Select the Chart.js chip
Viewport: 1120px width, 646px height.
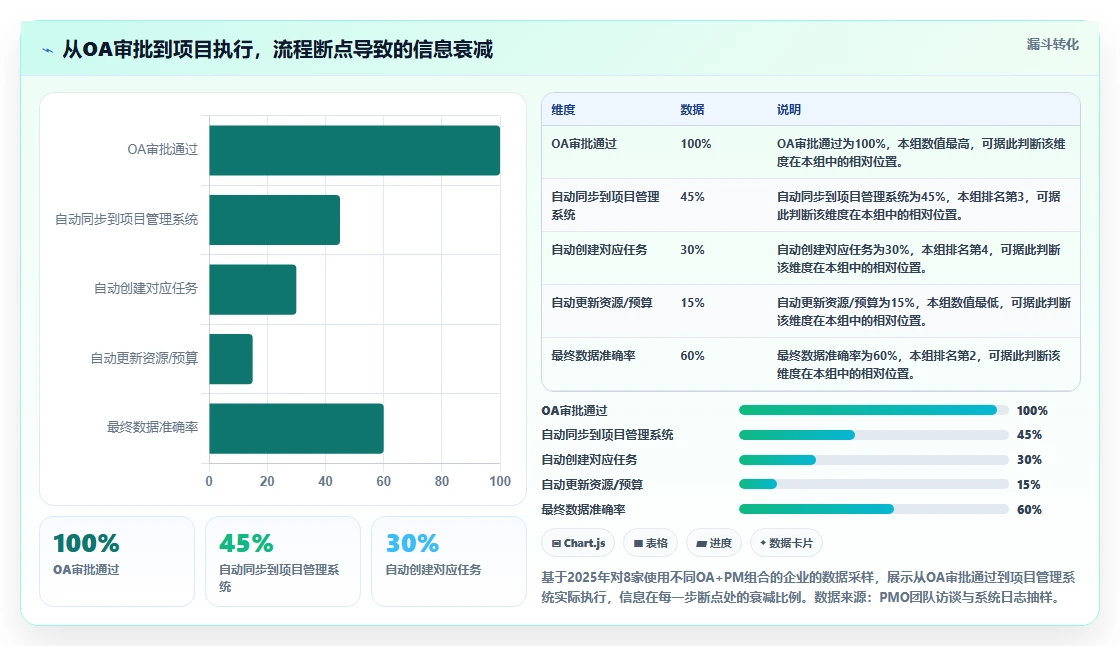(579, 543)
